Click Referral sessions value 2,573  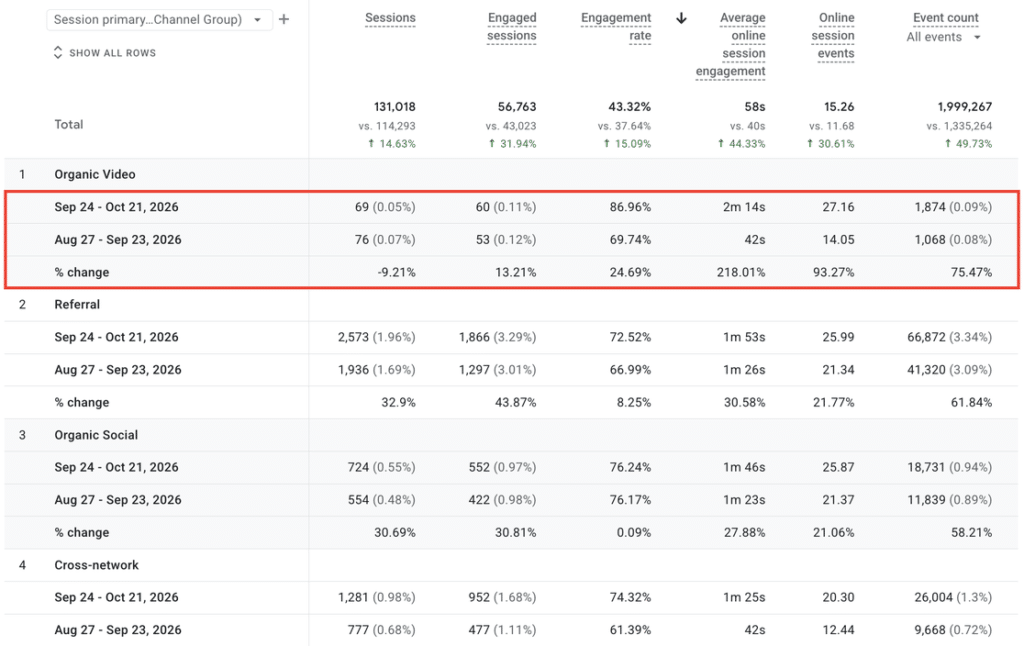353,337
